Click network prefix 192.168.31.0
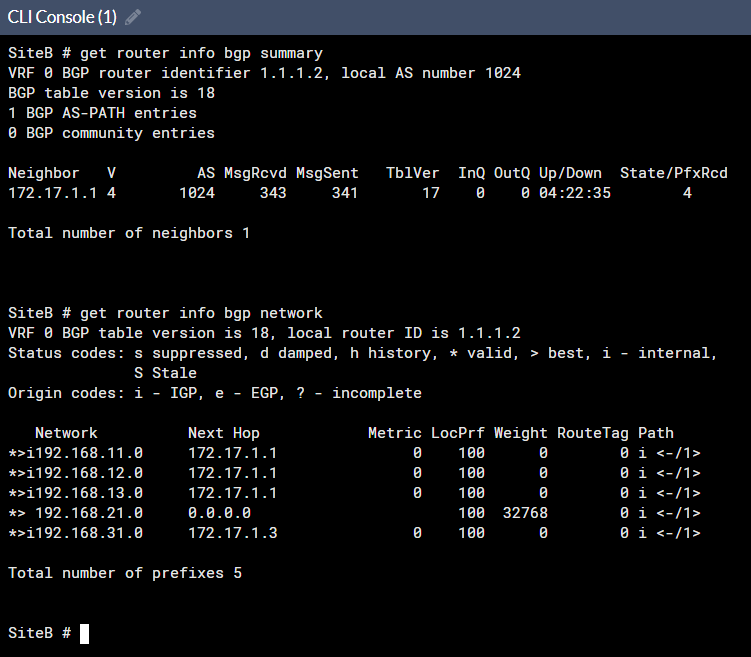Screen dimensions: 751x657 (x=89, y=533)
